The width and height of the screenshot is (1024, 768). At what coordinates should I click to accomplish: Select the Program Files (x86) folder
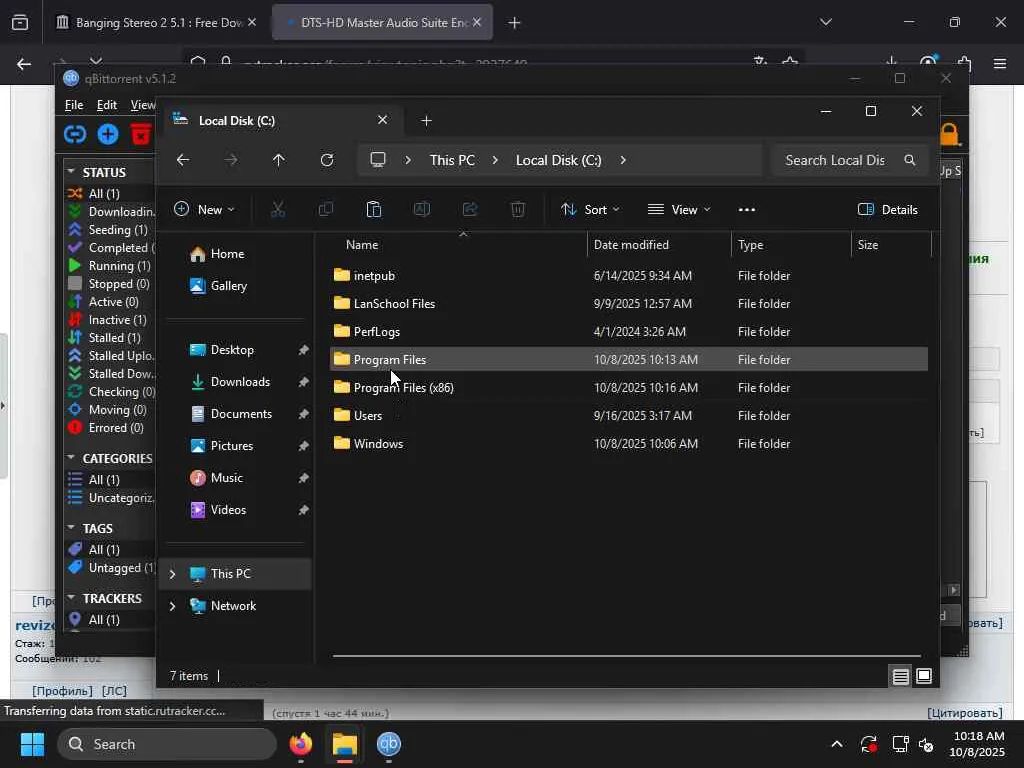click(404, 387)
